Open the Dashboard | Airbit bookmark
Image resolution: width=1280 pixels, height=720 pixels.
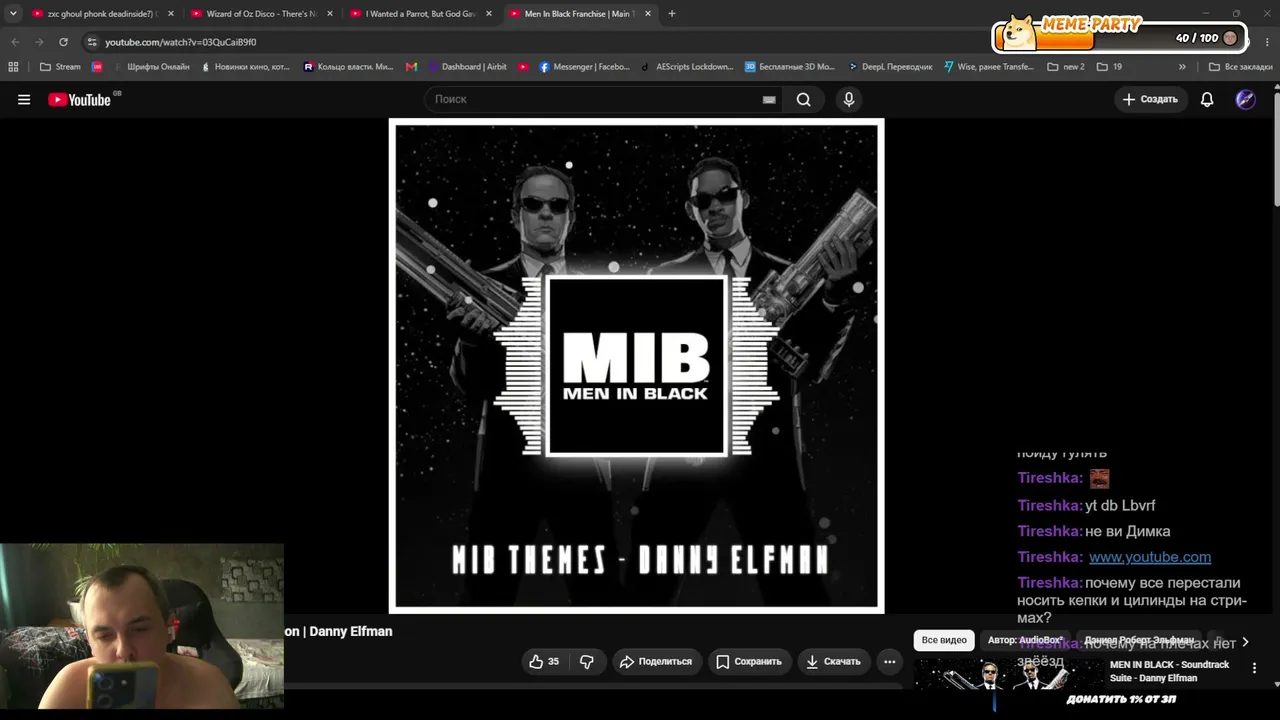click(468, 67)
